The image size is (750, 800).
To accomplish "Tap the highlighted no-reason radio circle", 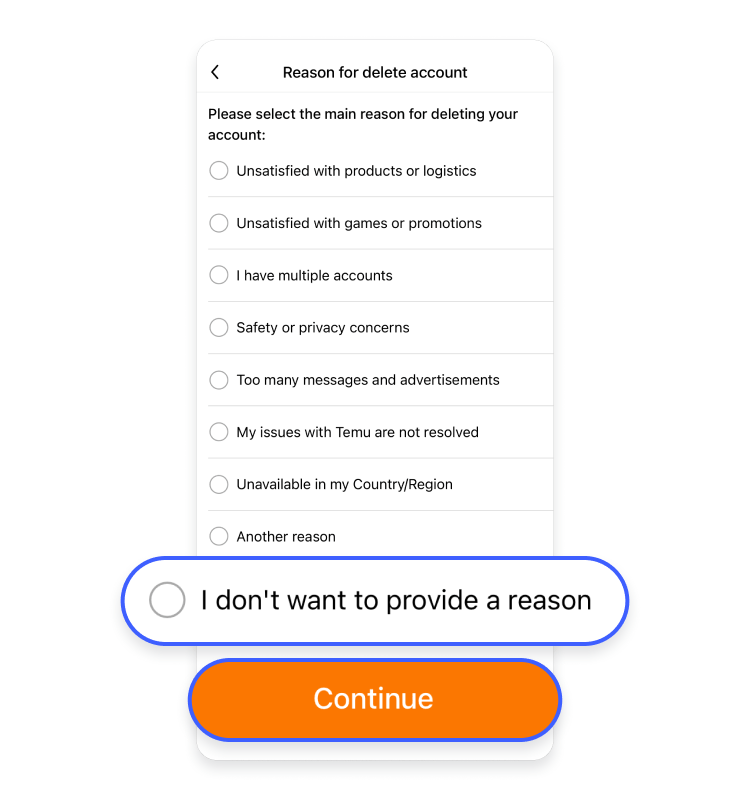I will [167, 600].
